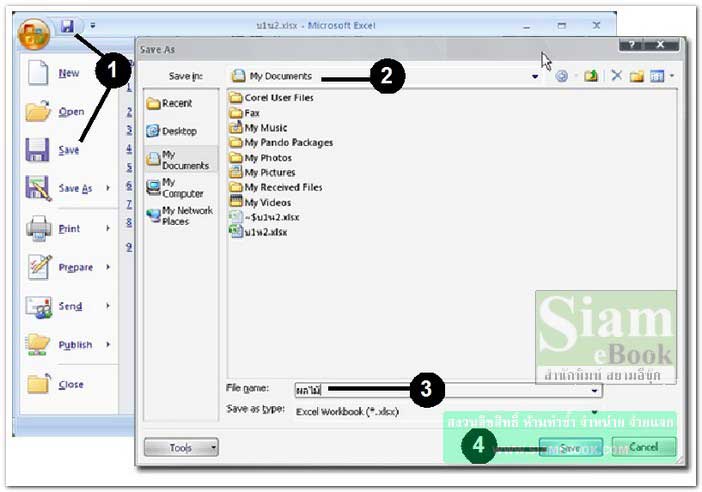Screen dimensions: 702x492
Task: Click the Up One Level folder icon
Action: pos(591,76)
